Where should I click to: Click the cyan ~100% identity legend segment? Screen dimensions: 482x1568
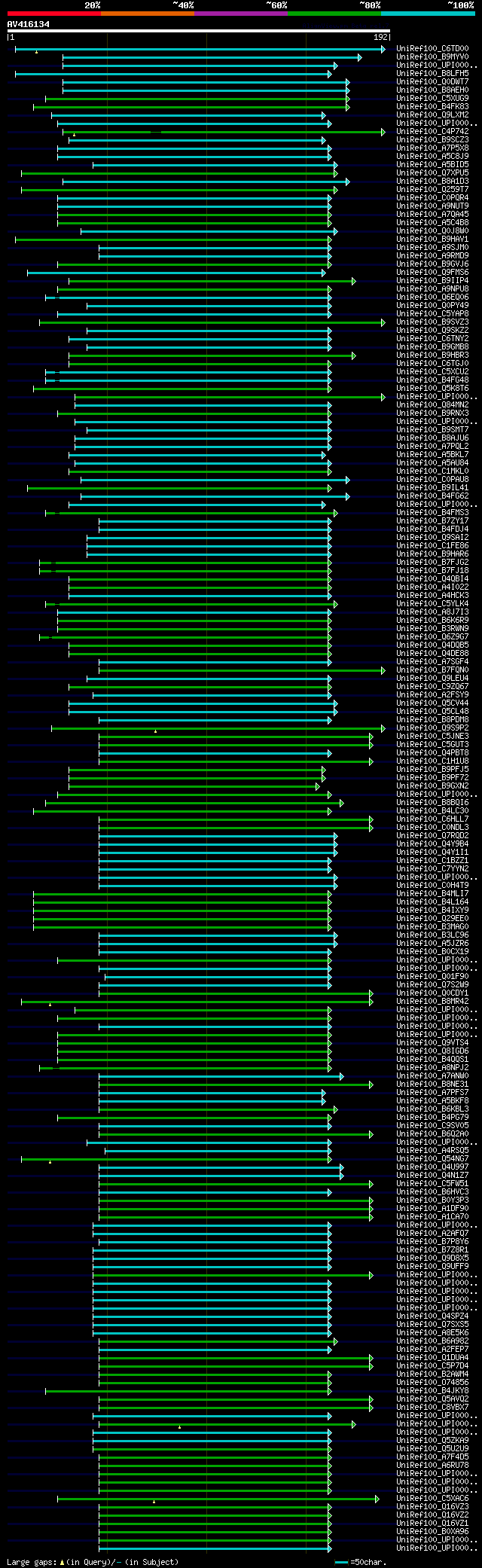(x=428, y=14)
